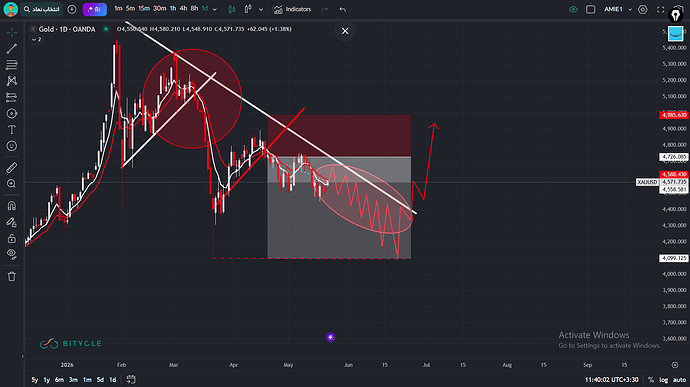Click the trash remove drawings icon
The height and width of the screenshot is (387, 690).
(x=12, y=276)
